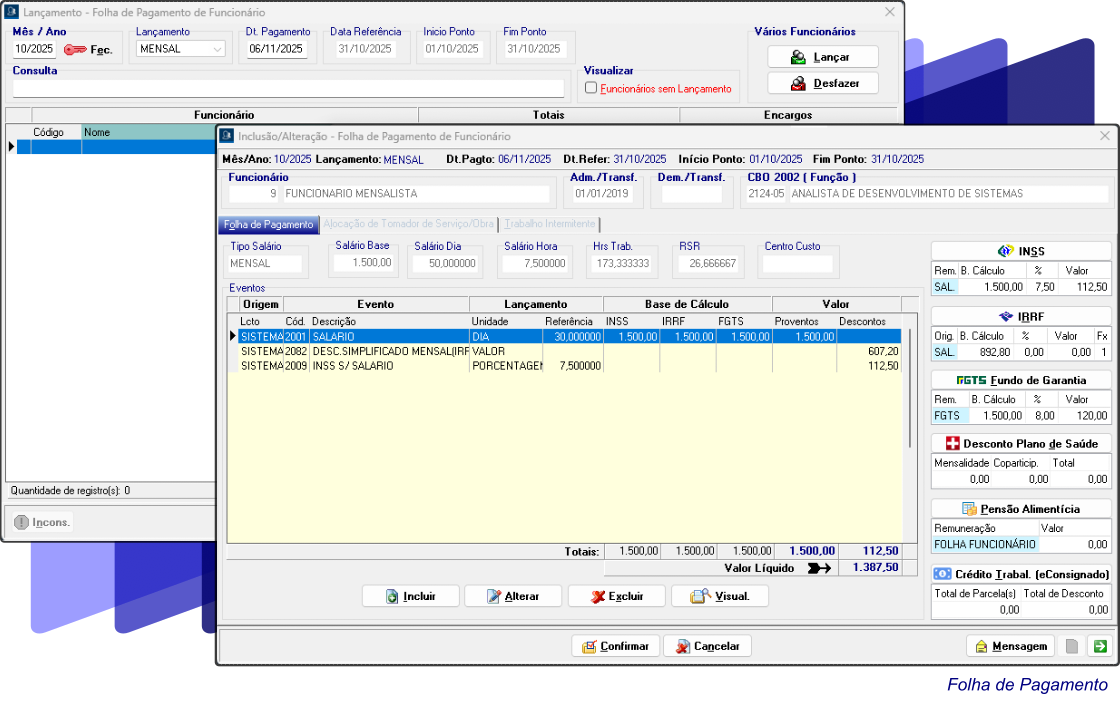Open the Trabalho Intermitente tab

tap(550, 224)
